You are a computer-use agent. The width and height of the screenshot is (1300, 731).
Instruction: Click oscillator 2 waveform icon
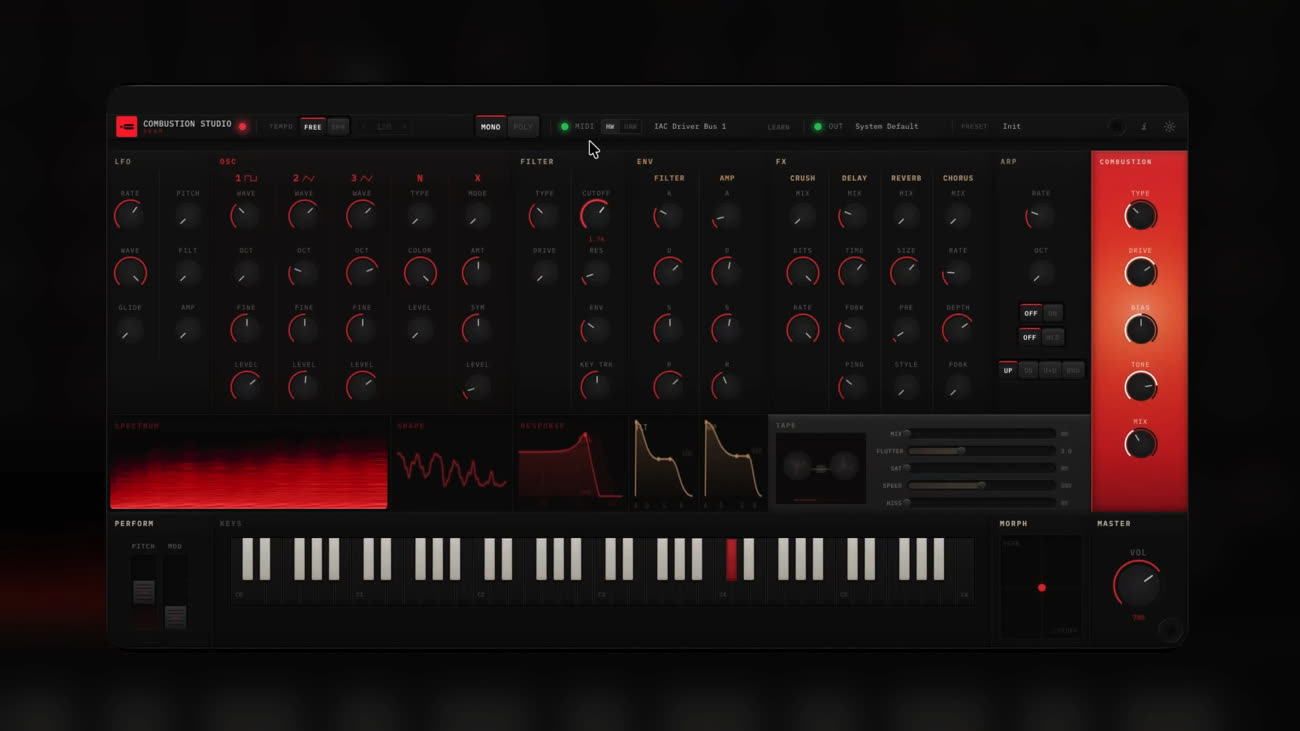[304, 178]
